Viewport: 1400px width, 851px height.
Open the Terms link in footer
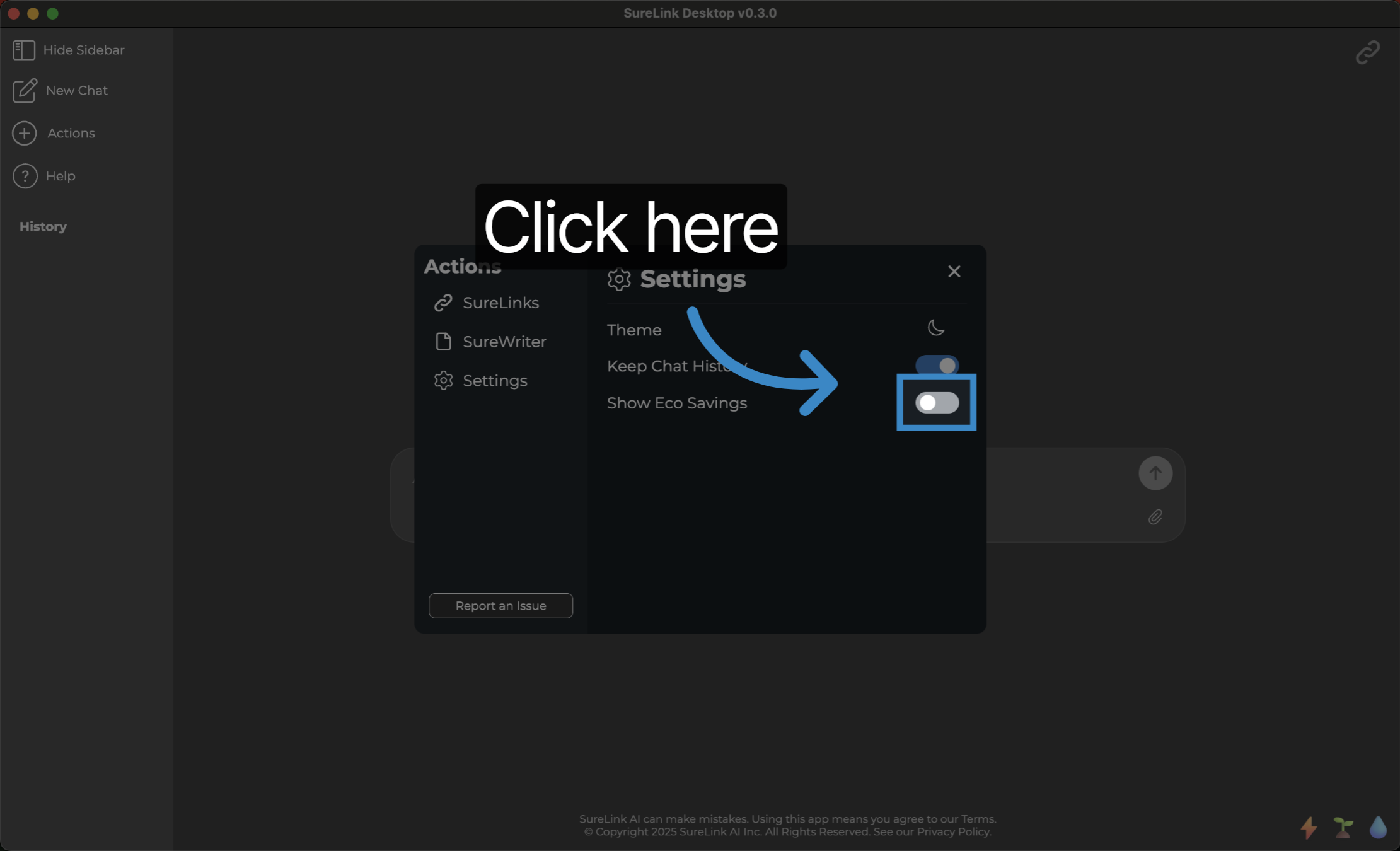977,819
